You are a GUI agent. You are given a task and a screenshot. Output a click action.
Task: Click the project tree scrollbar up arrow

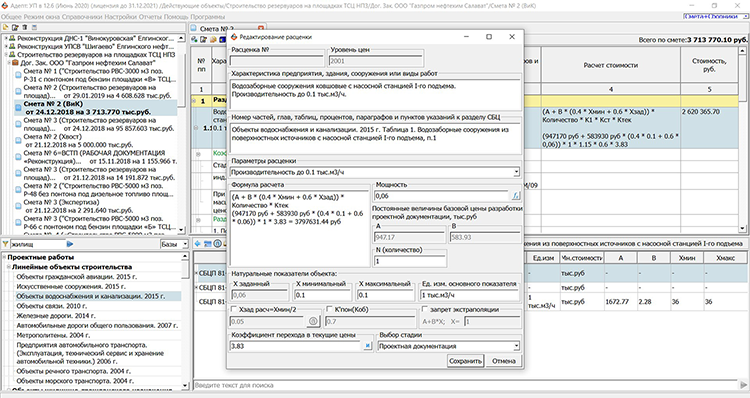tap(181, 38)
